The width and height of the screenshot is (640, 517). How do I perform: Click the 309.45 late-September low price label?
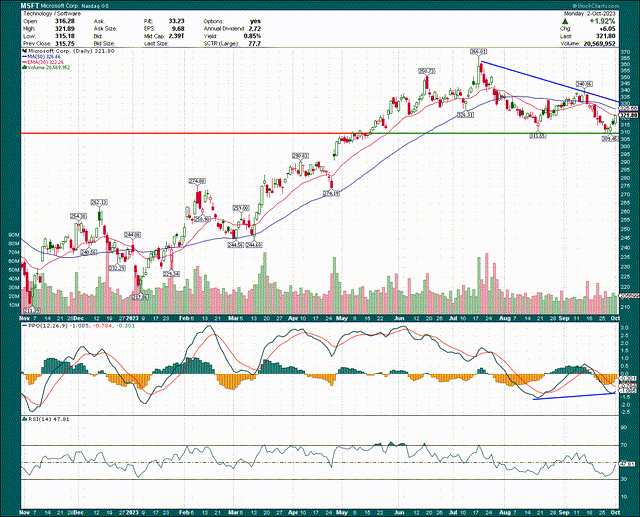pyautogui.click(x=610, y=139)
